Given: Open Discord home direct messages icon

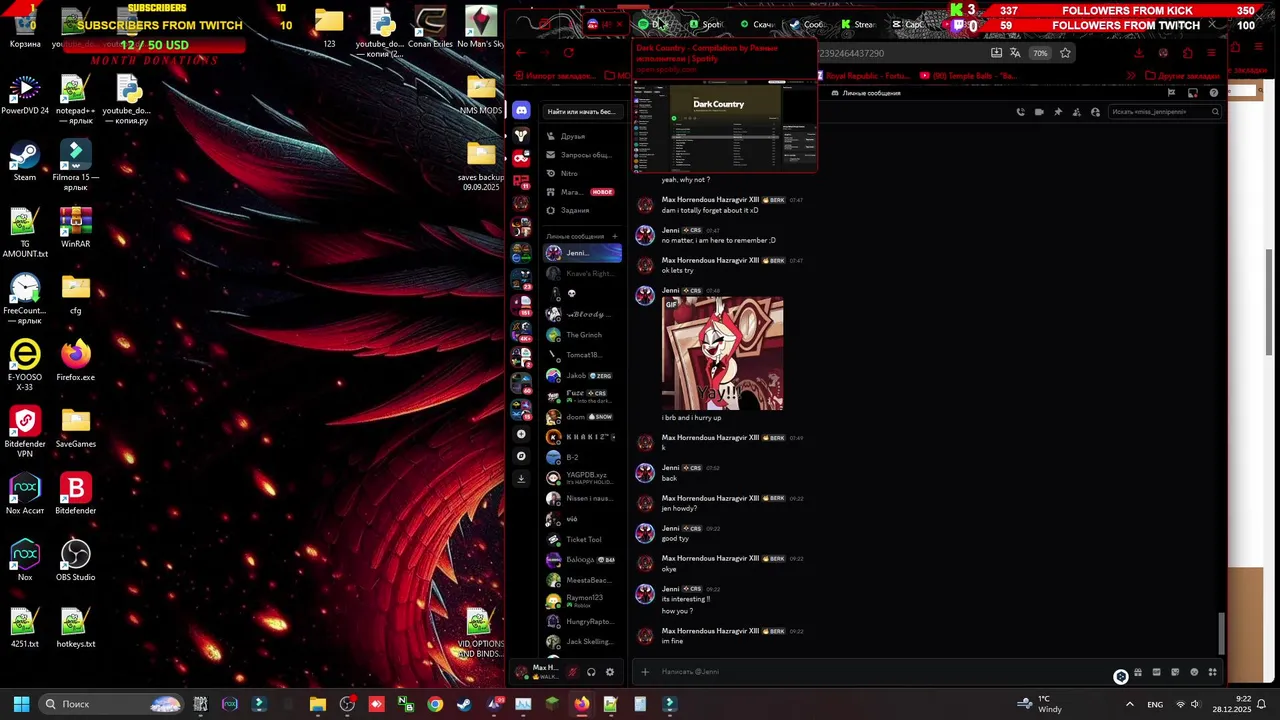Looking at the screenshot, I should coord(521,111).
